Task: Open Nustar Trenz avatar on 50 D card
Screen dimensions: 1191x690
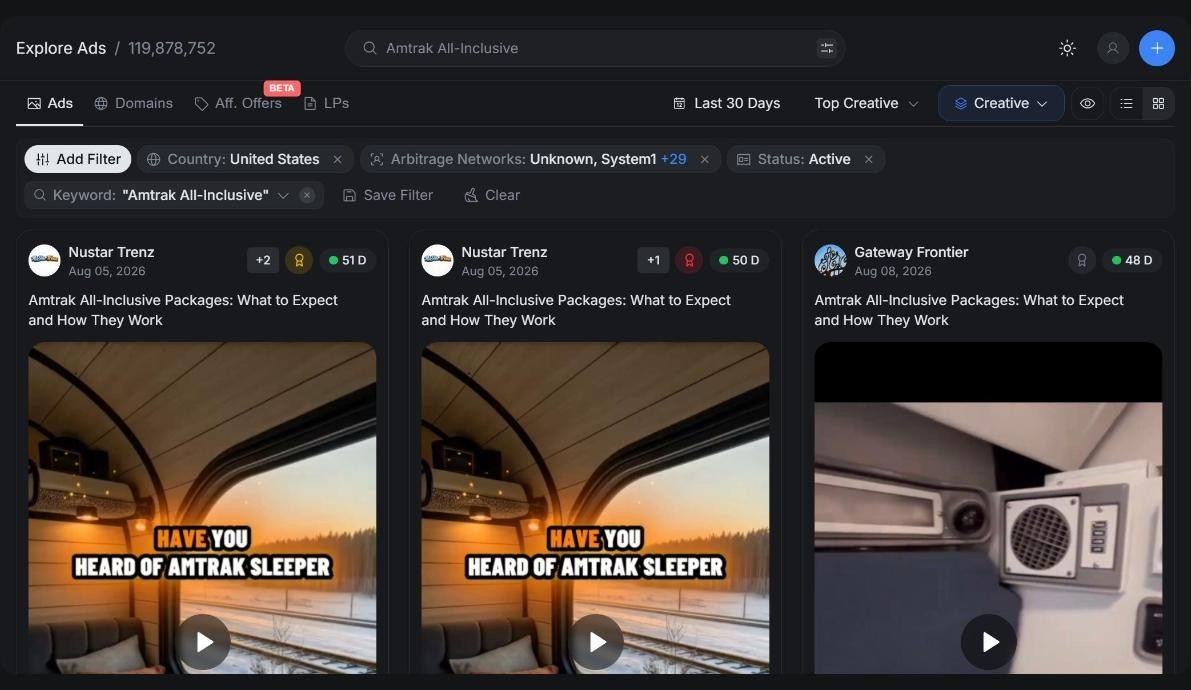Action: click(438, 260)
